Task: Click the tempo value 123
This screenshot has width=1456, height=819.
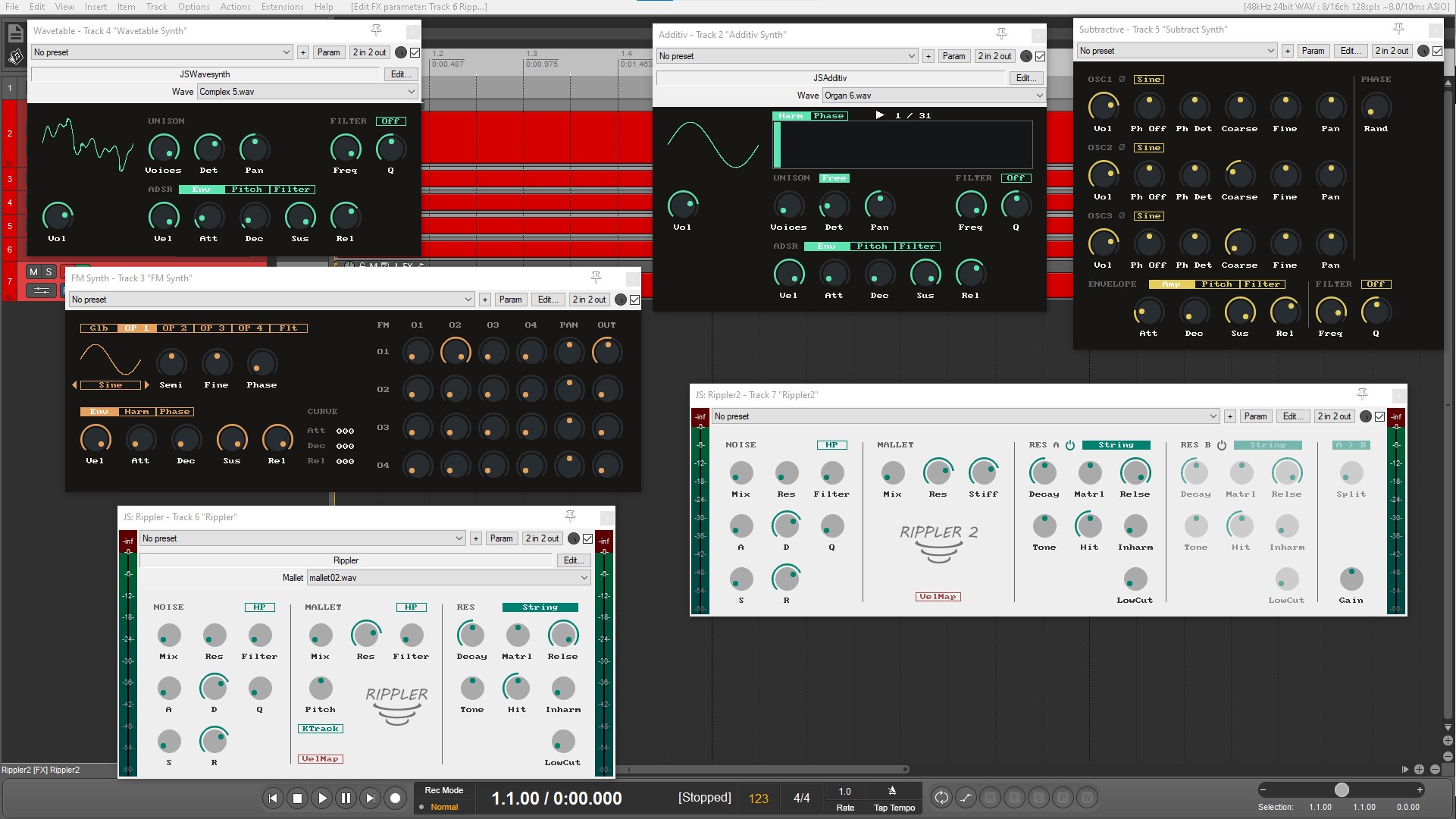Action: click(759, 799)
